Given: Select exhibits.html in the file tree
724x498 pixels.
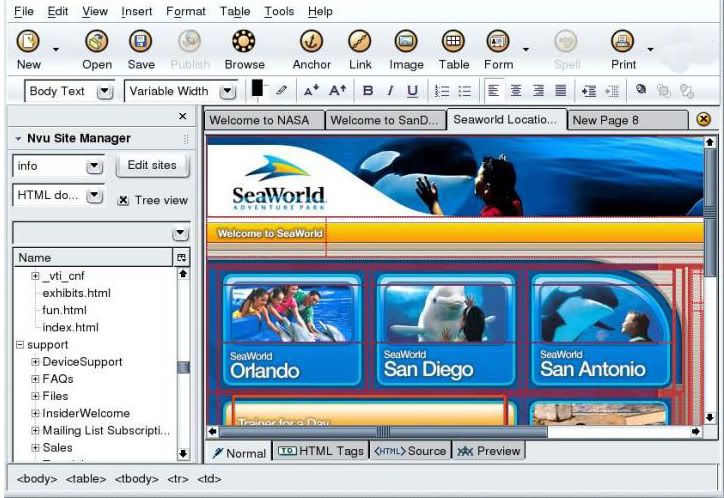Looking at the screenshot, I should 76,293.
